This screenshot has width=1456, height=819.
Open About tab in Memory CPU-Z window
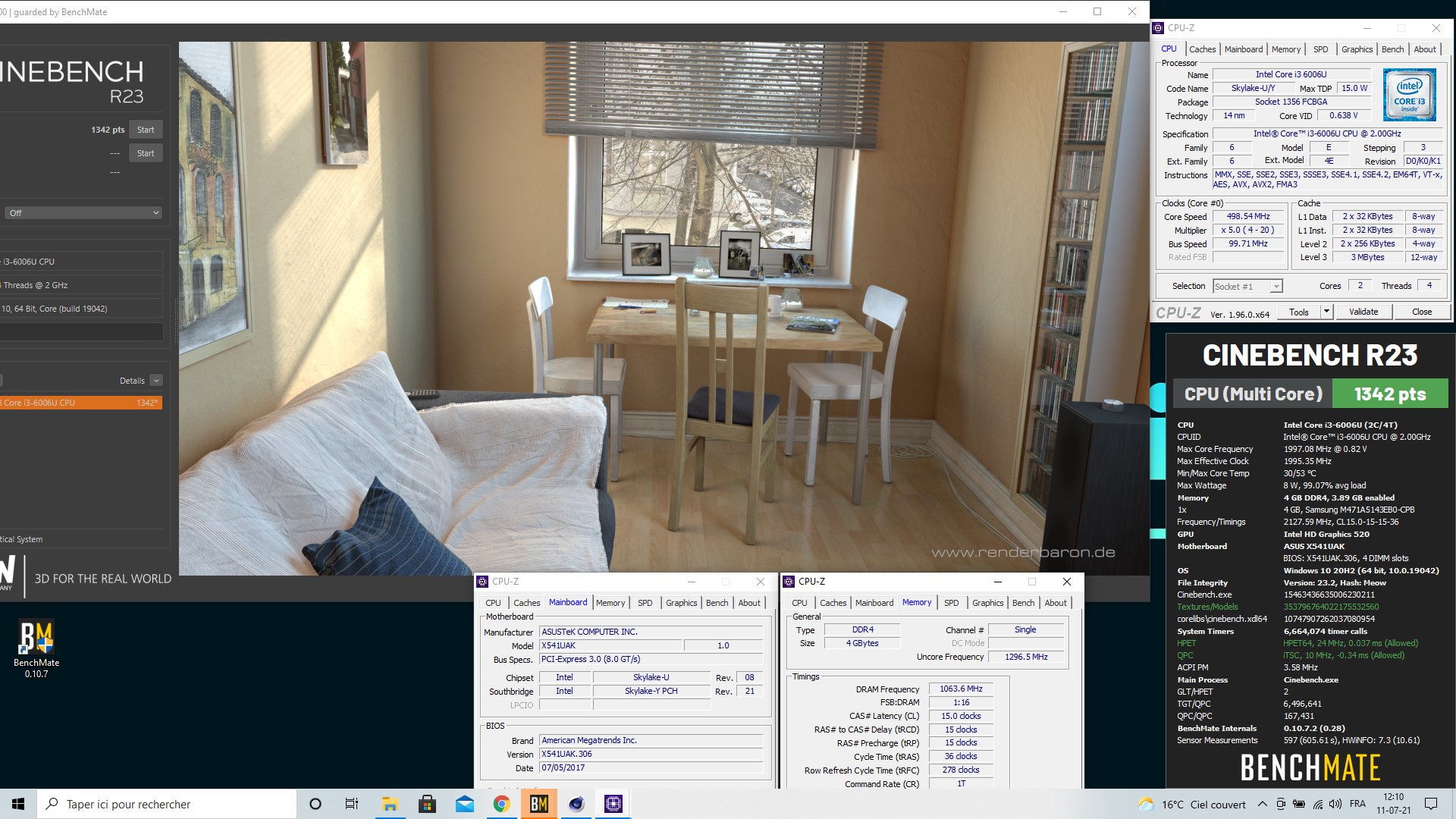[x=1056, y=603]
